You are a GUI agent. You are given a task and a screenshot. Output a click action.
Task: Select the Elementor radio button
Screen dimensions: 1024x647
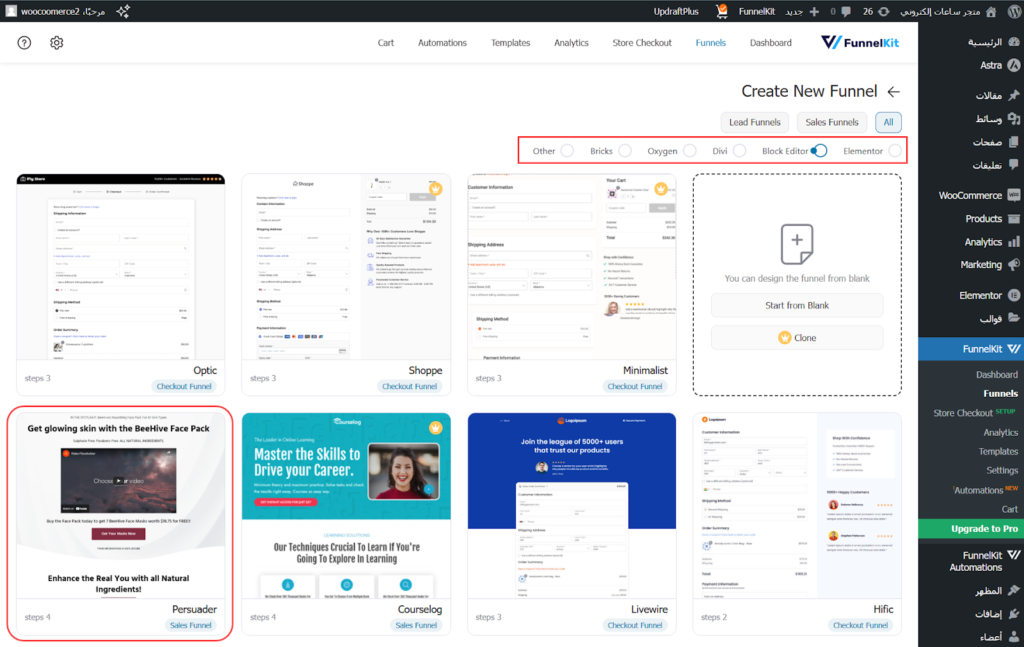pyautogui.click(x=894, y=151)
